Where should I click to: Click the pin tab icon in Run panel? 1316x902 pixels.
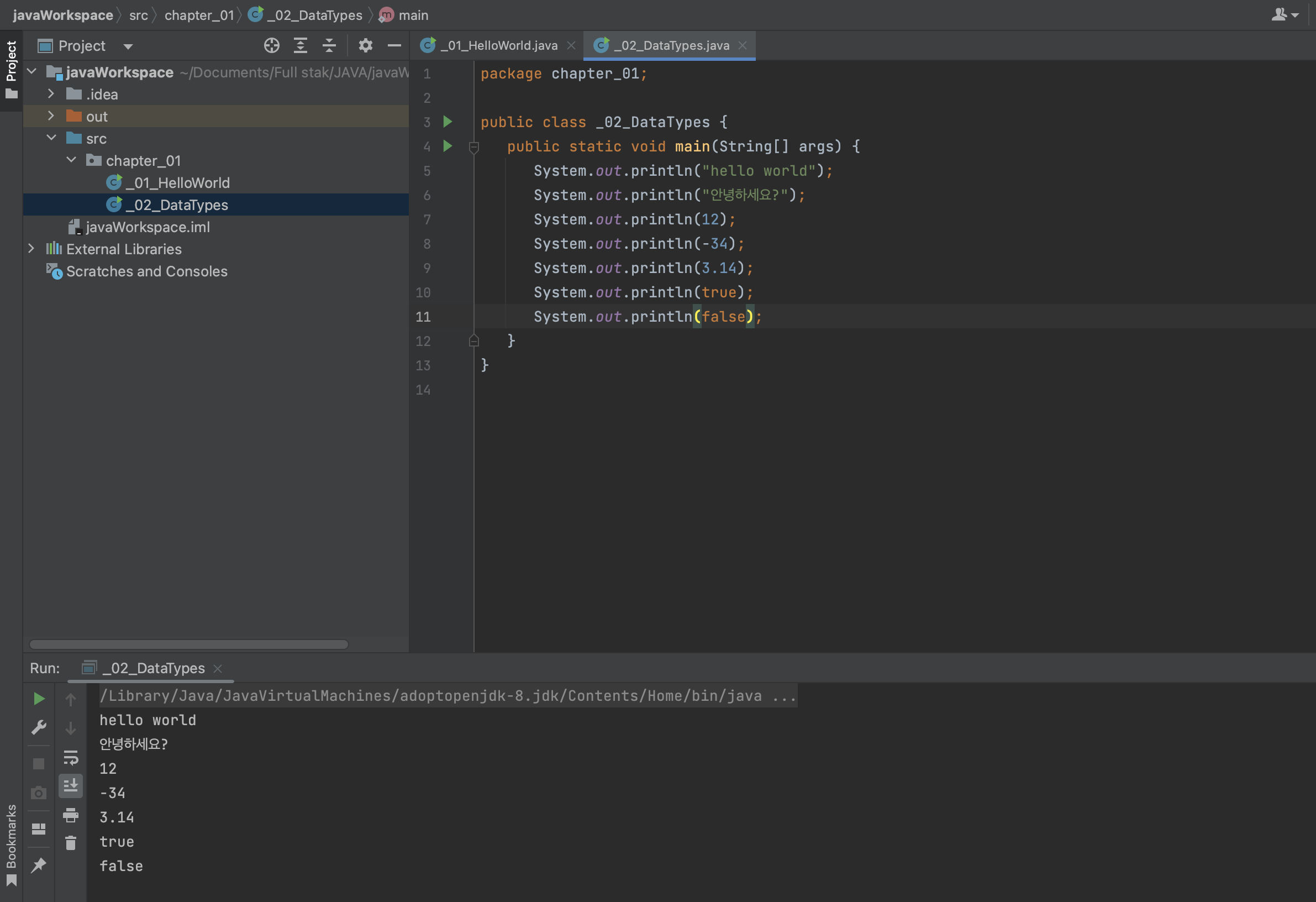(x=39, y=865)
